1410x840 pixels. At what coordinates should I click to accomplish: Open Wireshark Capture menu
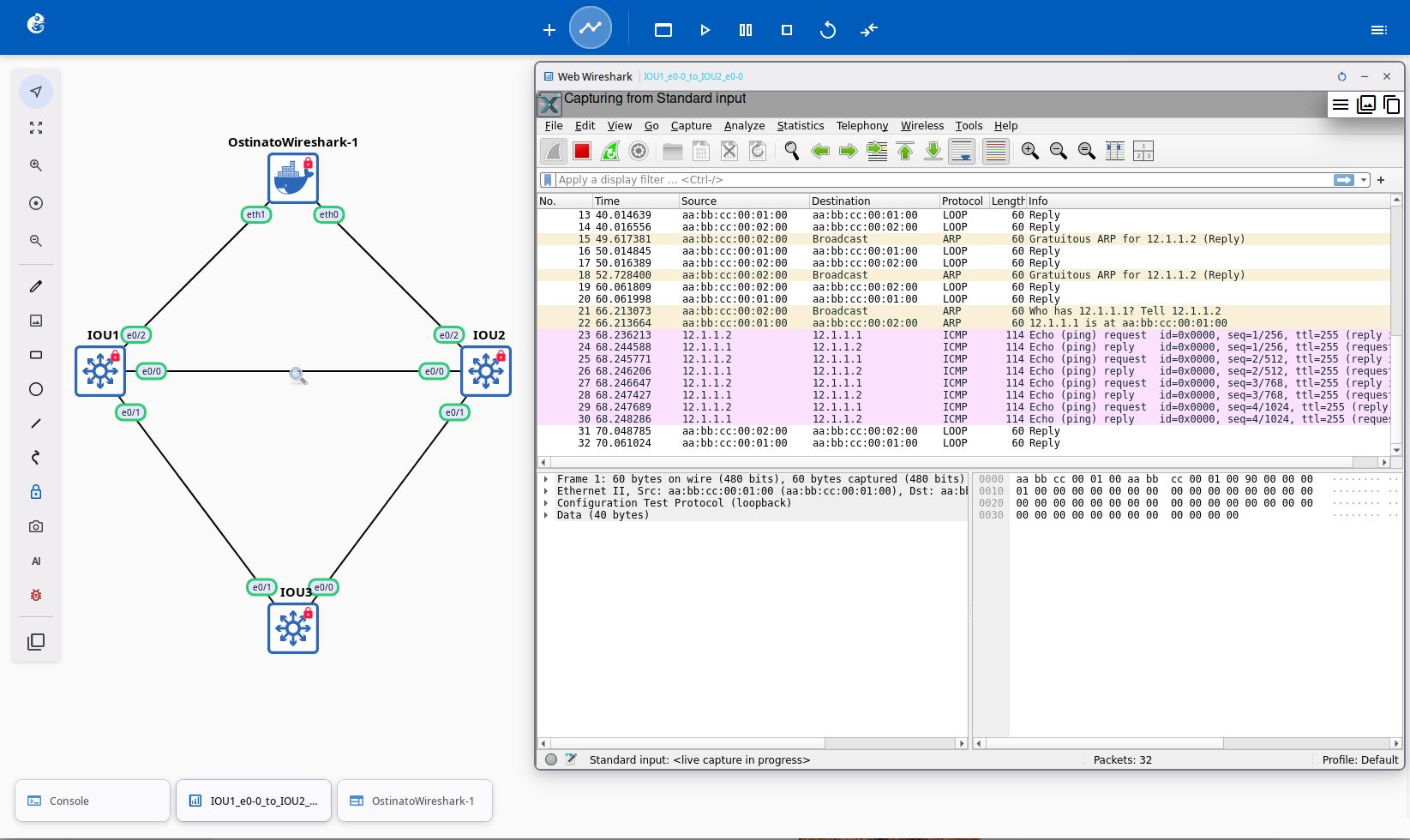pyautogui.click(x=691, y=125)
